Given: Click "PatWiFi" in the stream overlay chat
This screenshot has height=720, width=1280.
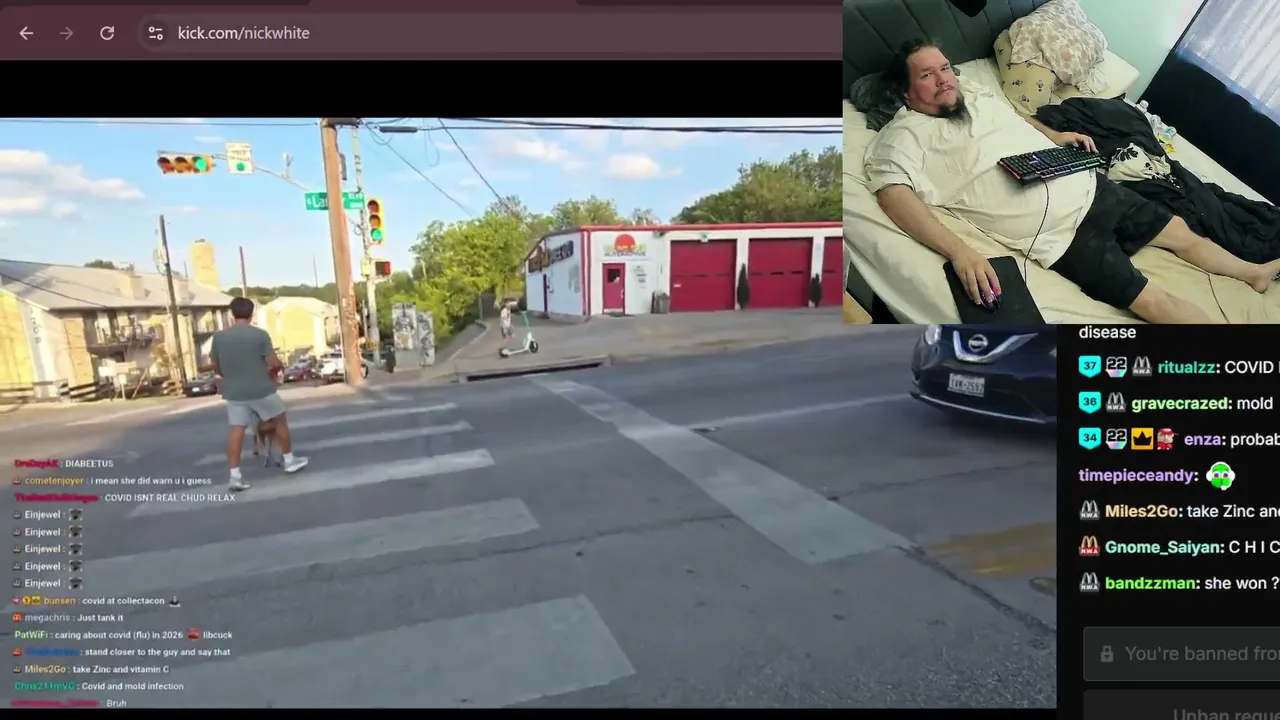Looking at the screenshot, I should [31, 635].
